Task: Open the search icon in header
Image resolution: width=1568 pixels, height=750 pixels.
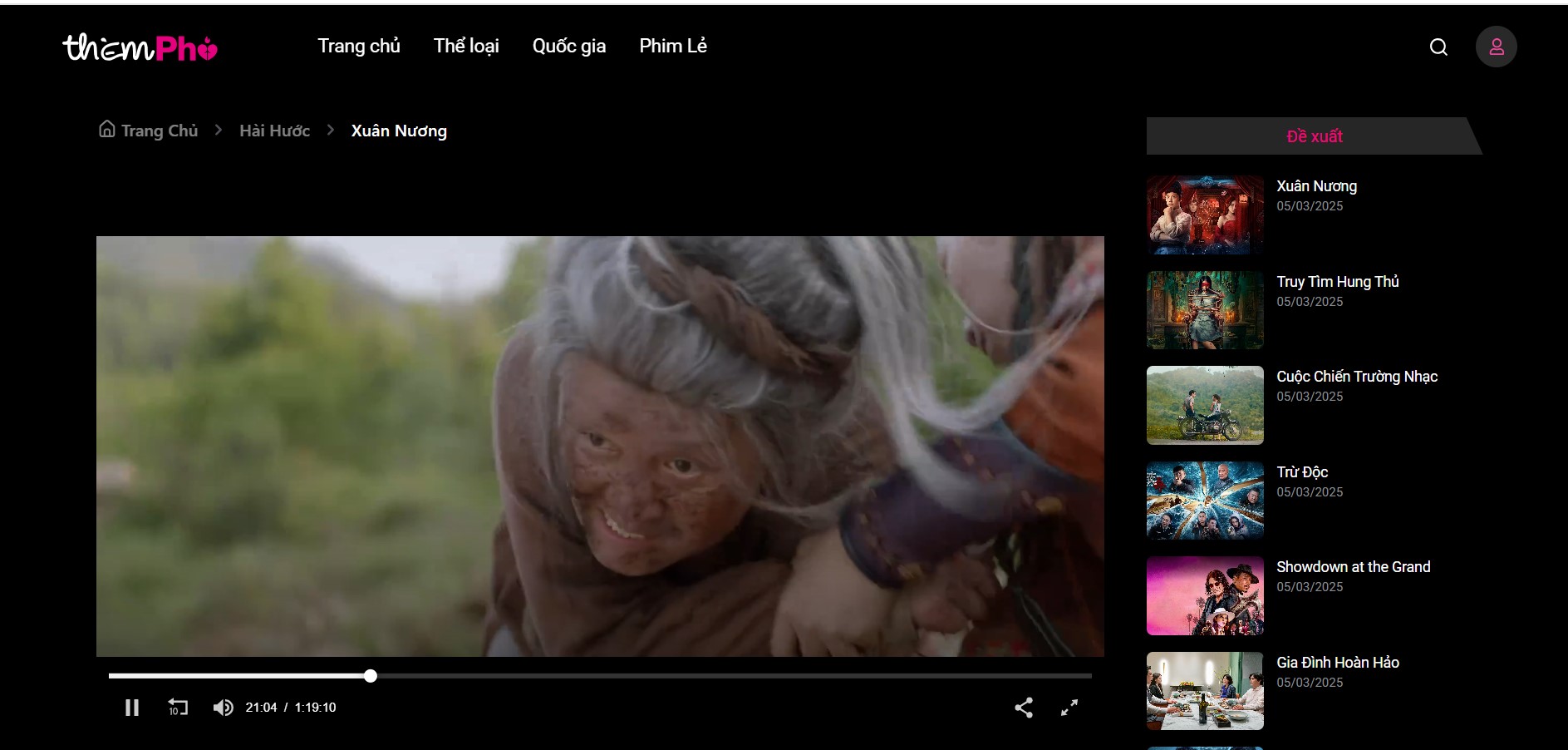Action: 1438,47
